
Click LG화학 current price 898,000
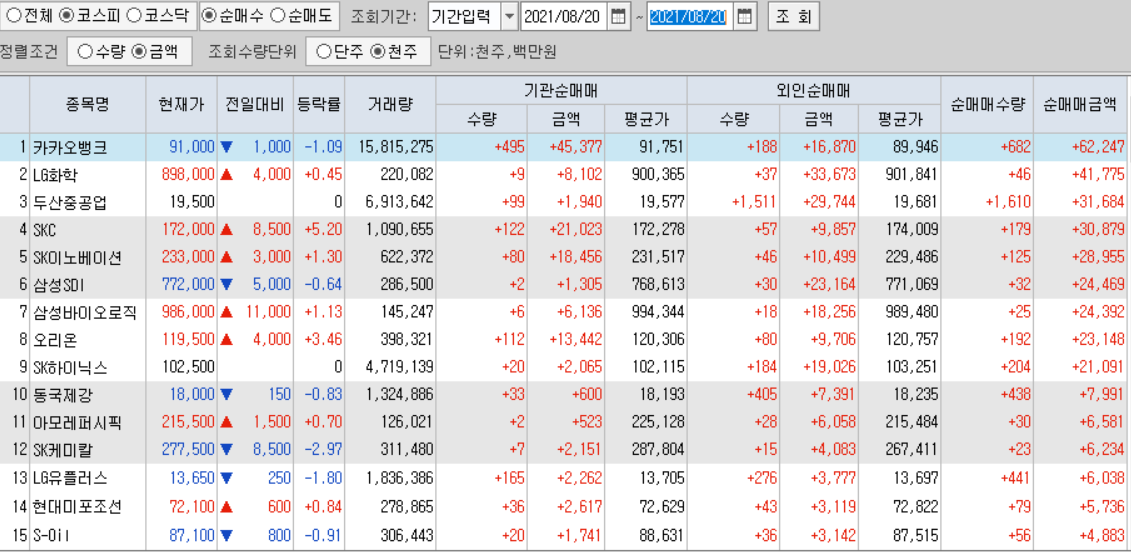coord(188,174)
